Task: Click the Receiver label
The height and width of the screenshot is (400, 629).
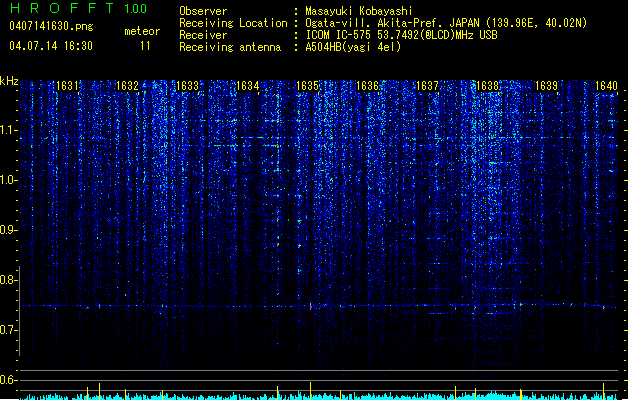Action: [x=203, y=35]
